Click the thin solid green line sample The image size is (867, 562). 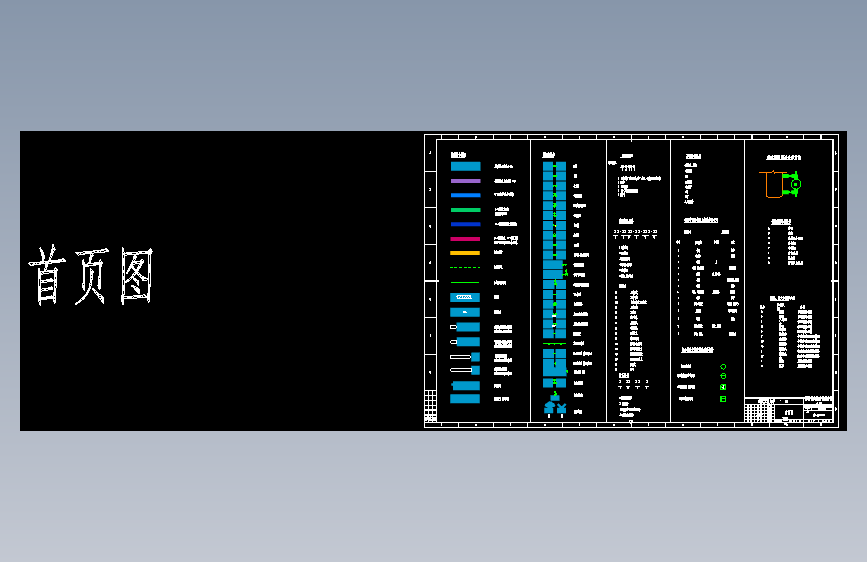click(466, 283)
